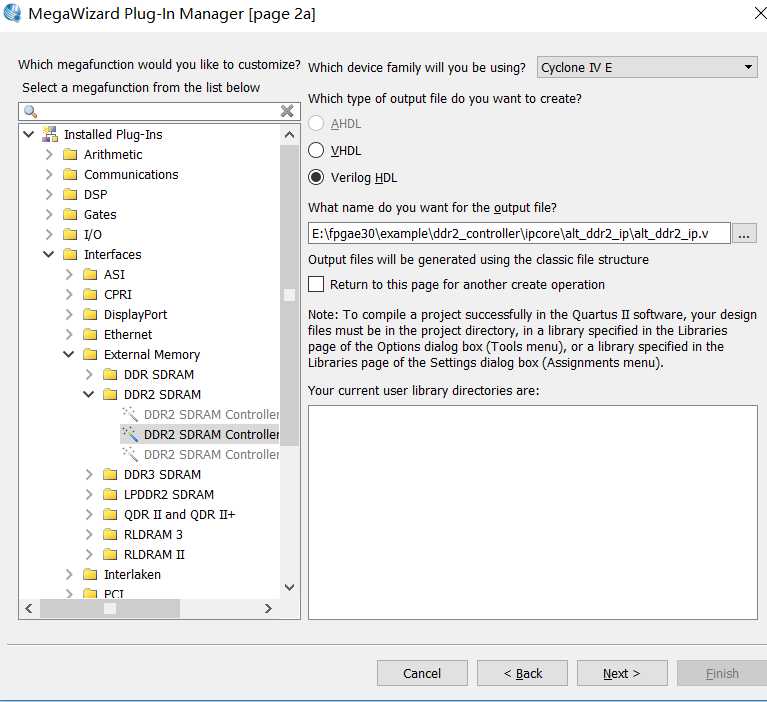Click the tree vertical scrollbar thumb
The image size is (767, 702).
(x=290, y=295)
